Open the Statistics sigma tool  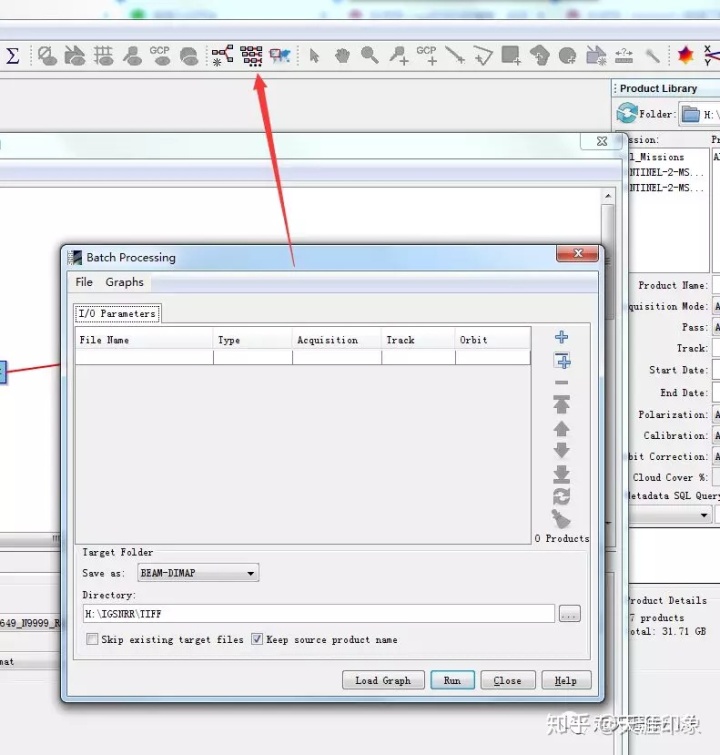click(x=13, y=56)
